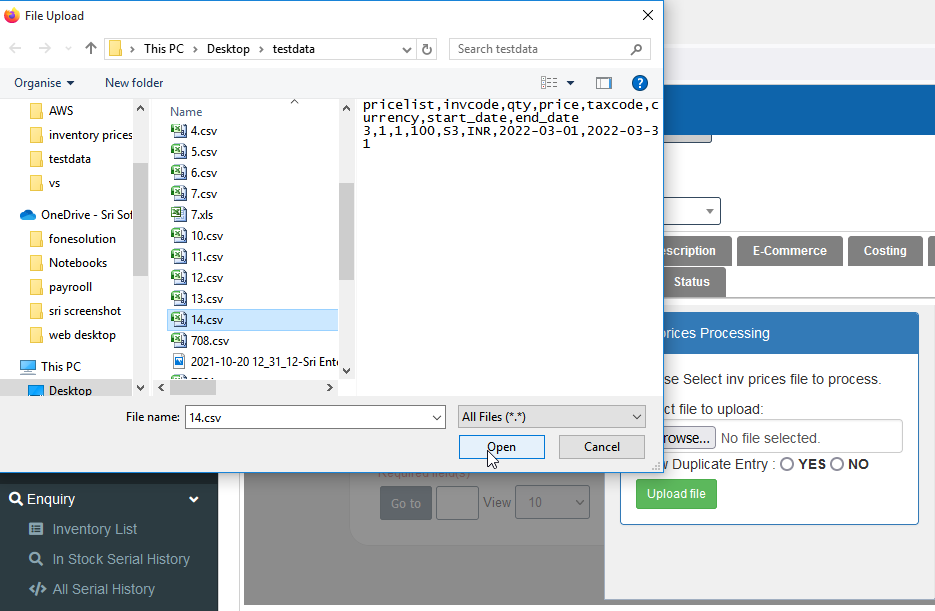The width and height of the screenshot is (935, 611).
Task: Click the change view icon
Action: tap(550, 83)
